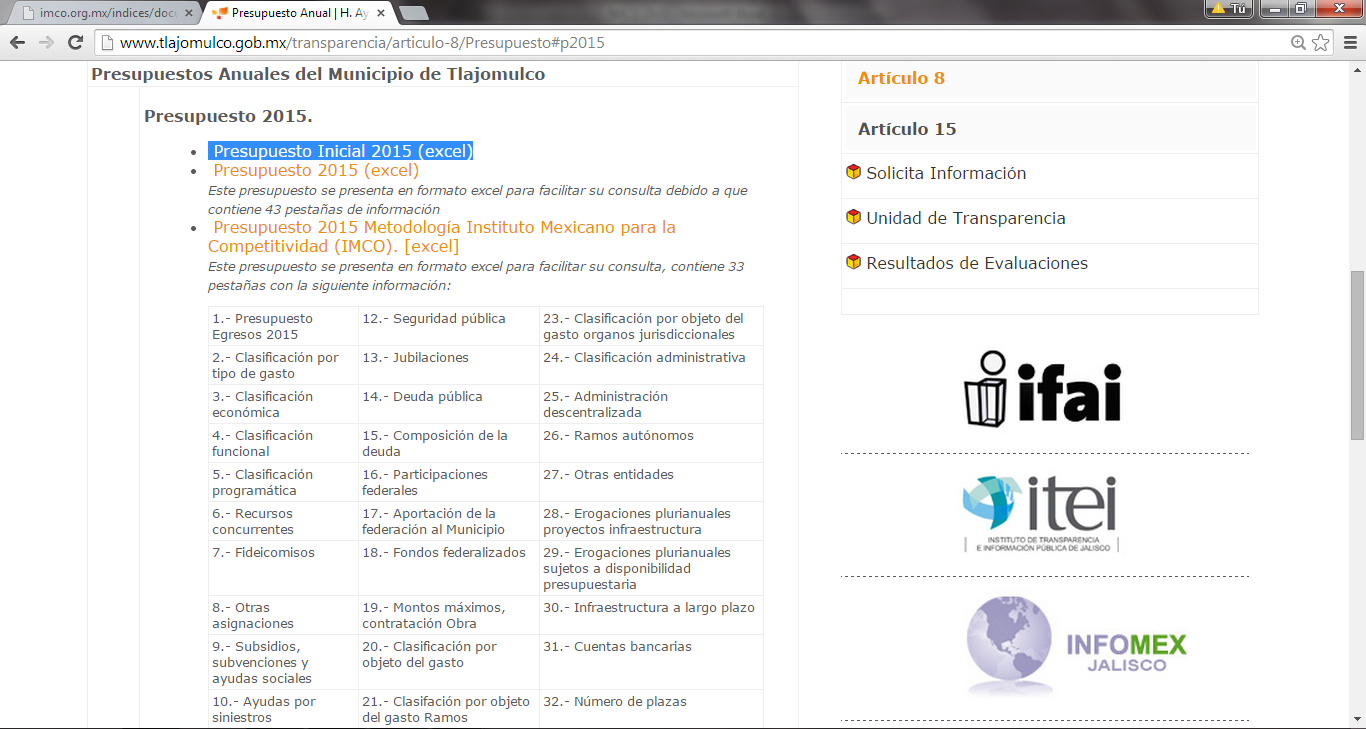The image size is (1366, 729).
Task: Open the itei institute logo
Action: (1040, 514)
